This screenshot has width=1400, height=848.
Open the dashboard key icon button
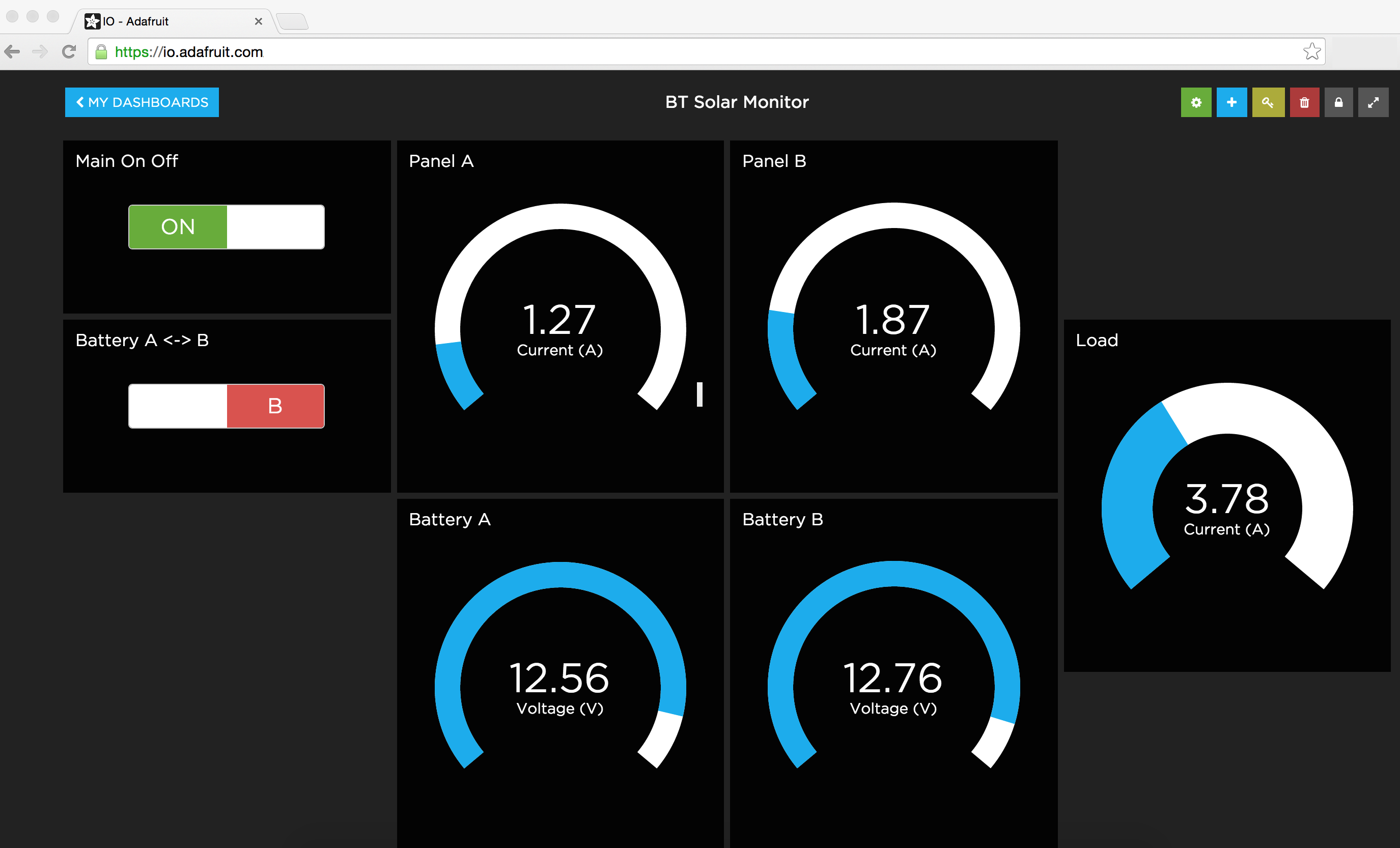pos(1268,102)
